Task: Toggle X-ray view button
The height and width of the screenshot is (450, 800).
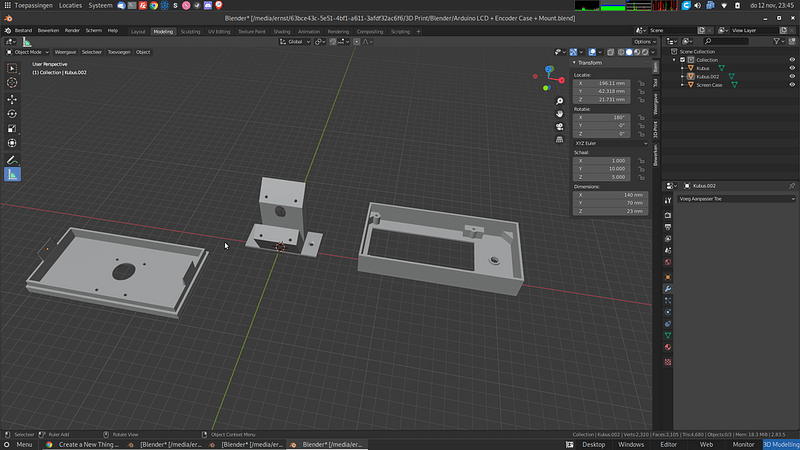Action: point(611,52)
